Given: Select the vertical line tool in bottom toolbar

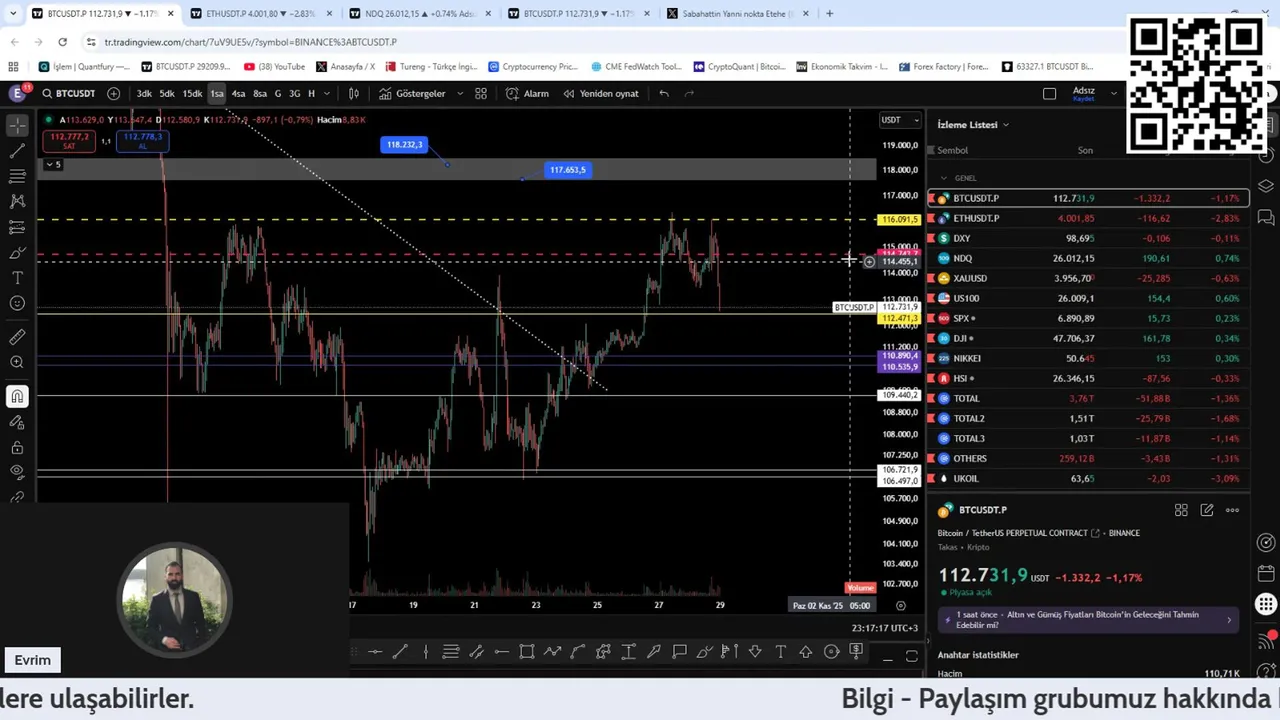Looking at the screenshot, I should click(425, 652).
